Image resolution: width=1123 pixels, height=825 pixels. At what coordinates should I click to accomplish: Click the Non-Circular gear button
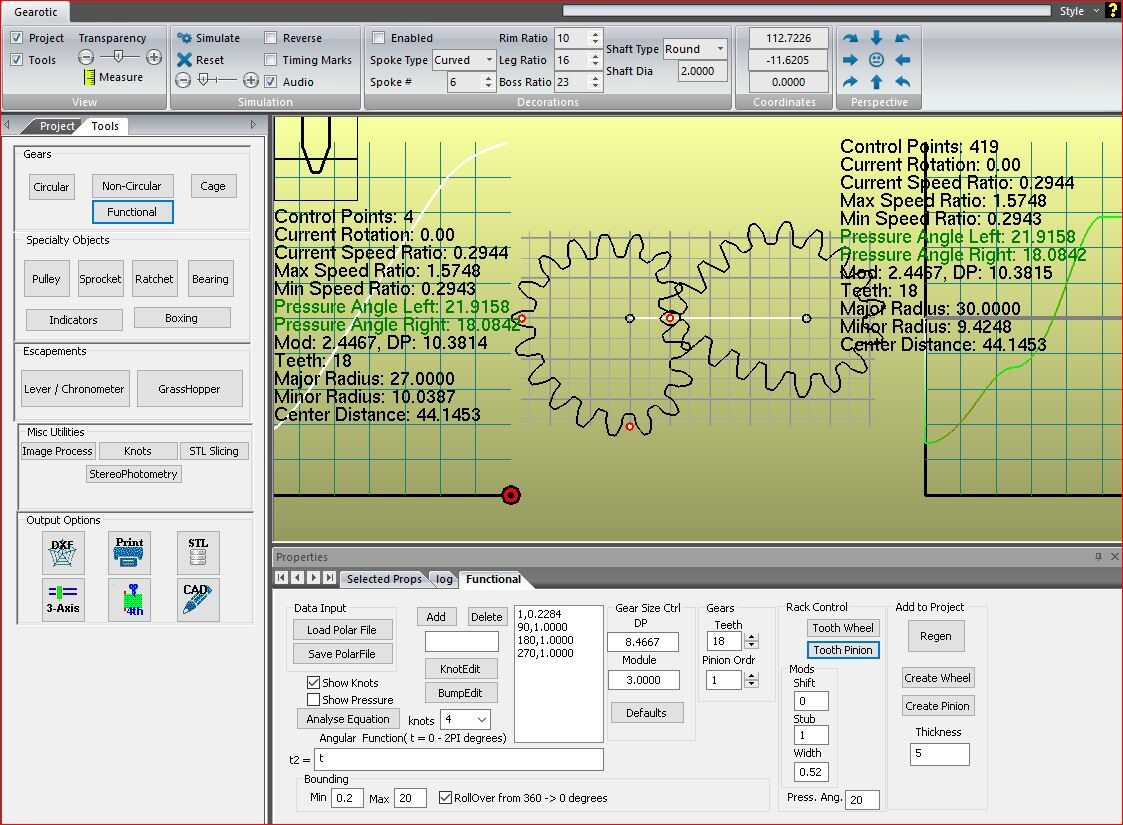132,186
